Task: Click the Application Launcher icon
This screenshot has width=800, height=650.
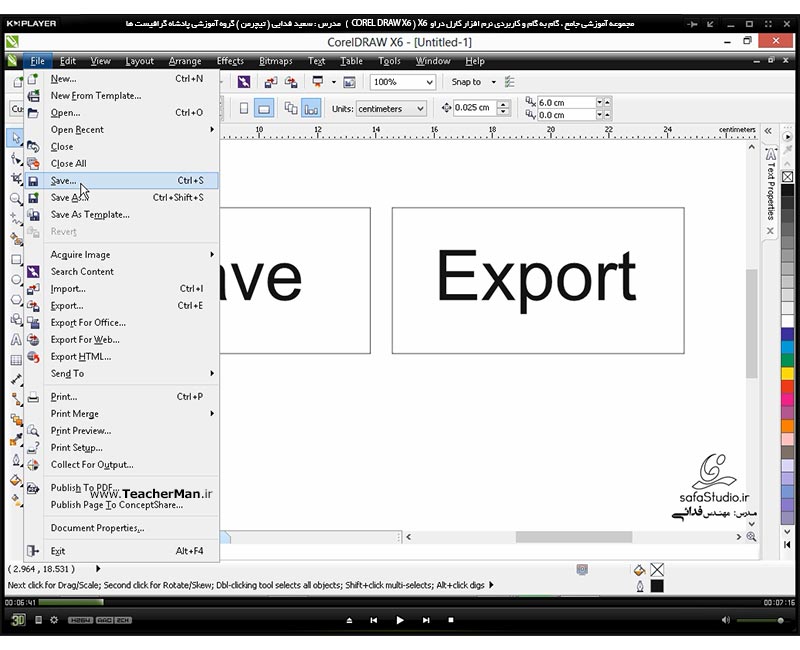Action: click(x=318, y=82)
